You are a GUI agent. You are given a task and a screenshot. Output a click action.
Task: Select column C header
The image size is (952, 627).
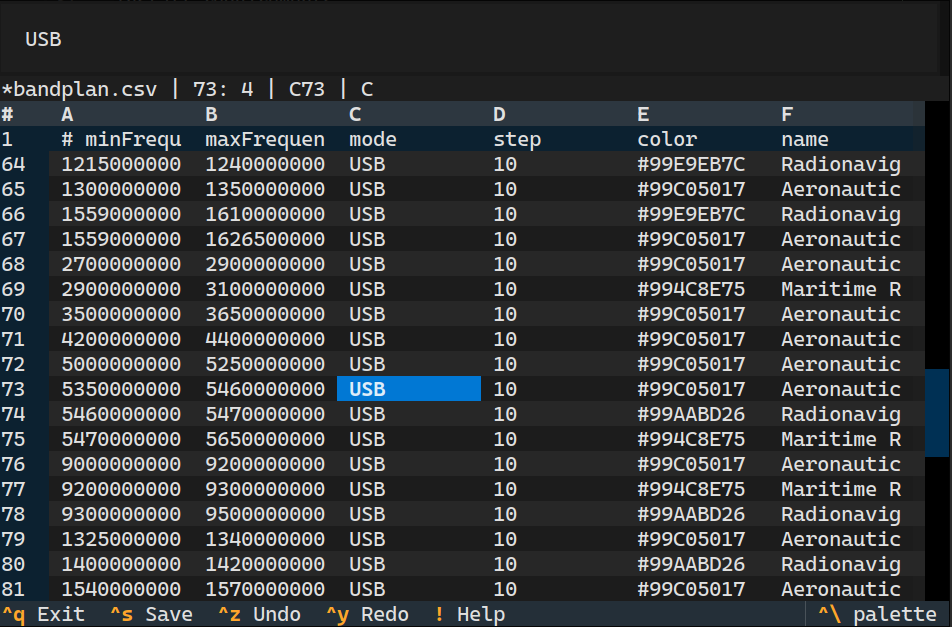355,114
